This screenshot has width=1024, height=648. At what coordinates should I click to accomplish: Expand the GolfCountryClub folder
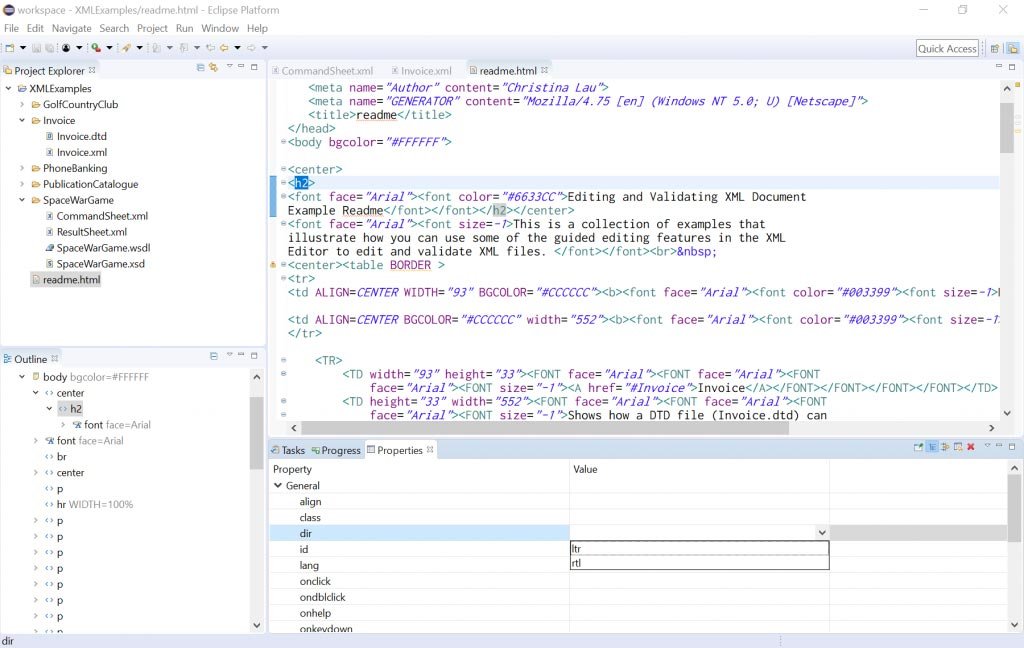(x=22, y=105)
